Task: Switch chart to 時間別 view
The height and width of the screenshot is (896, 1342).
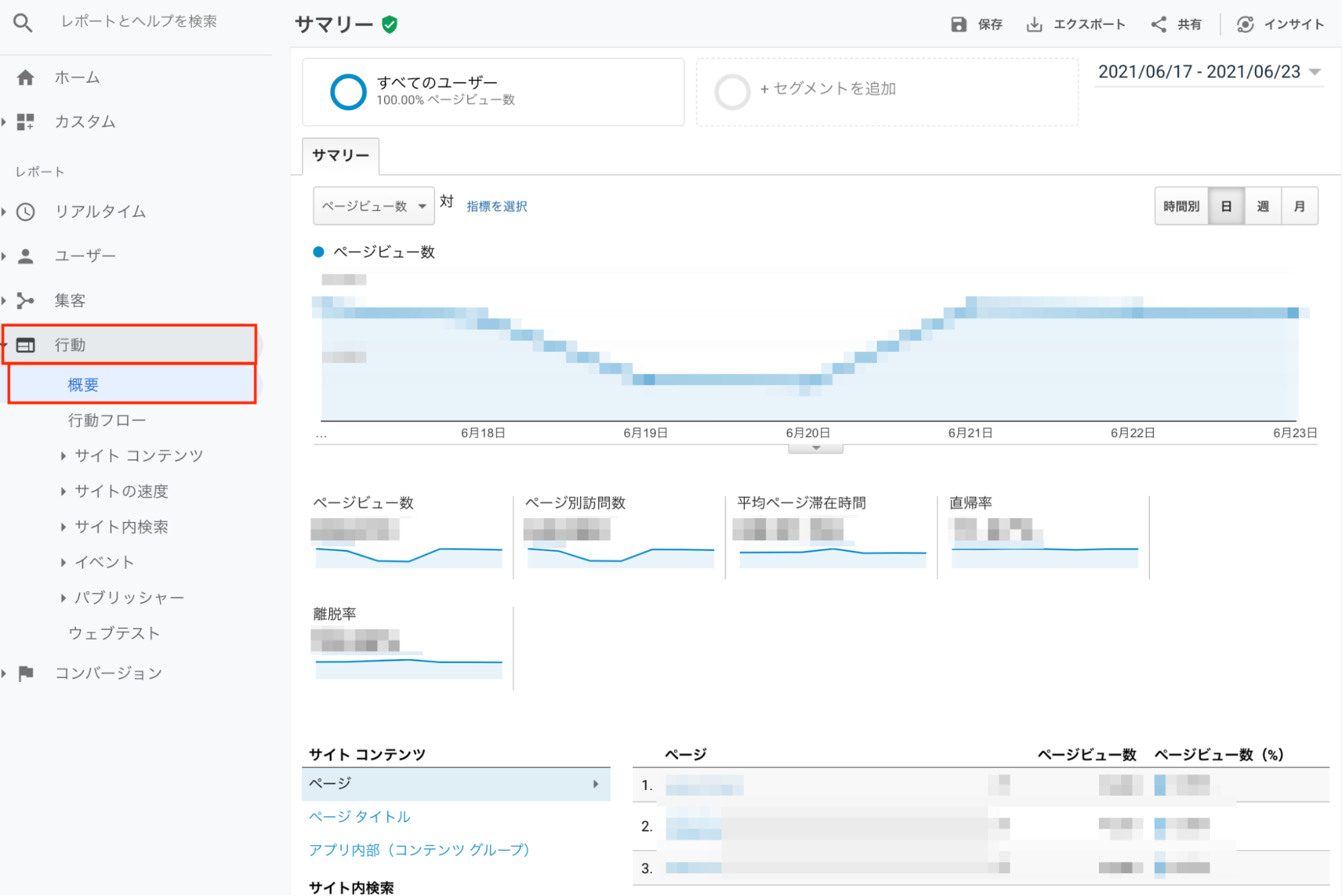Action: (1182, 206)
